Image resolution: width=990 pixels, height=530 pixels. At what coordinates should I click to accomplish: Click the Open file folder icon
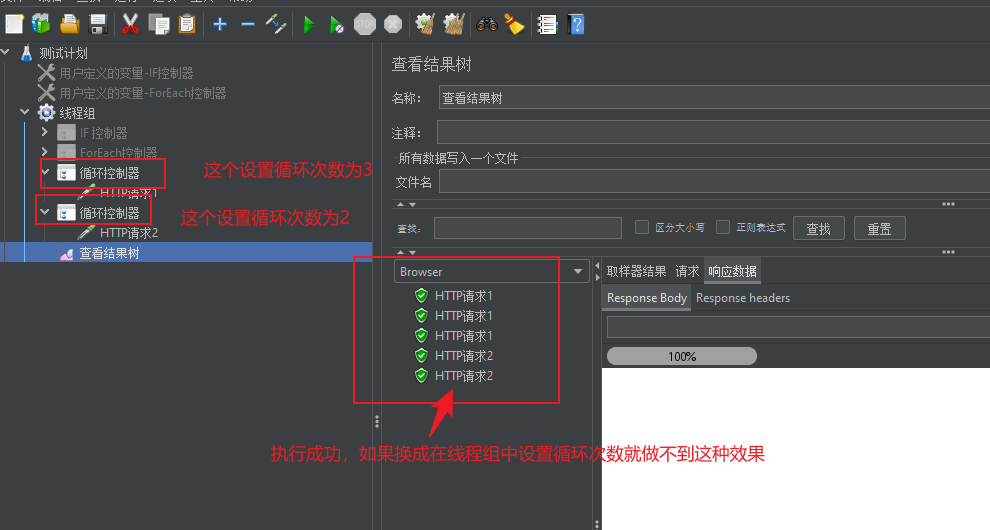69,25
